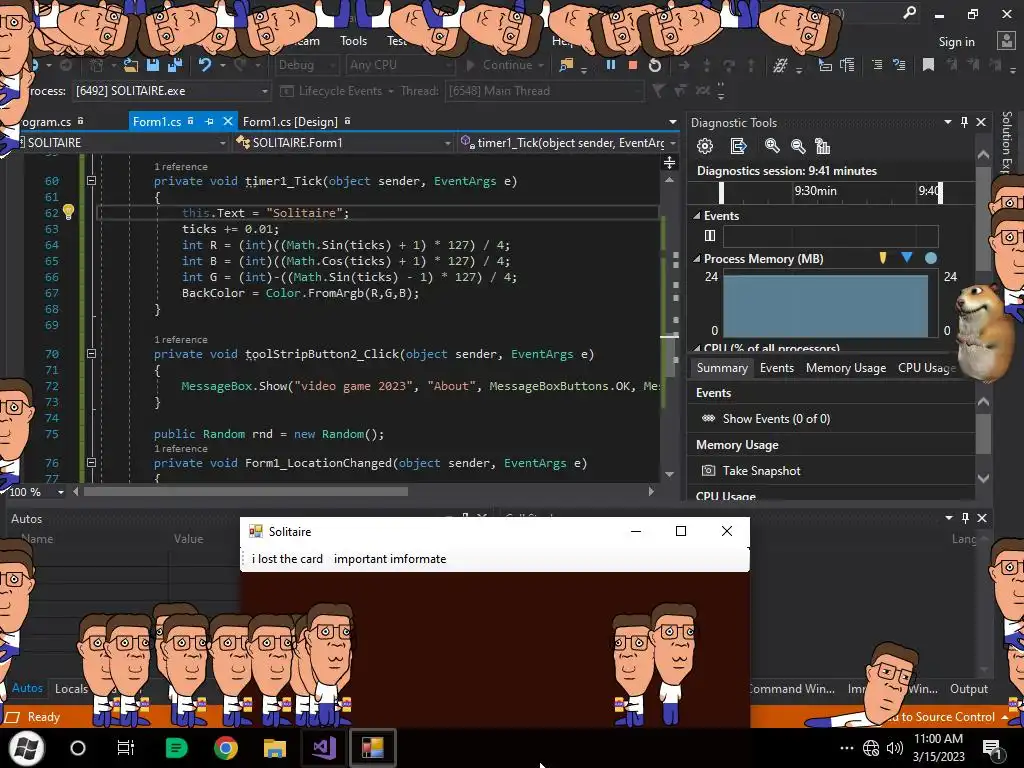Open Visual Studio taskbar icon
Viewport: 1024px width, 768px height.
[324, 748]
